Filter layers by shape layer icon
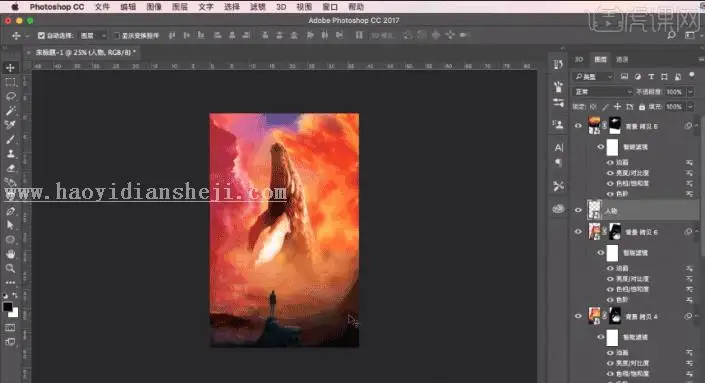The height and width of the screenshot is (383, 705). (x=664, y=77)
